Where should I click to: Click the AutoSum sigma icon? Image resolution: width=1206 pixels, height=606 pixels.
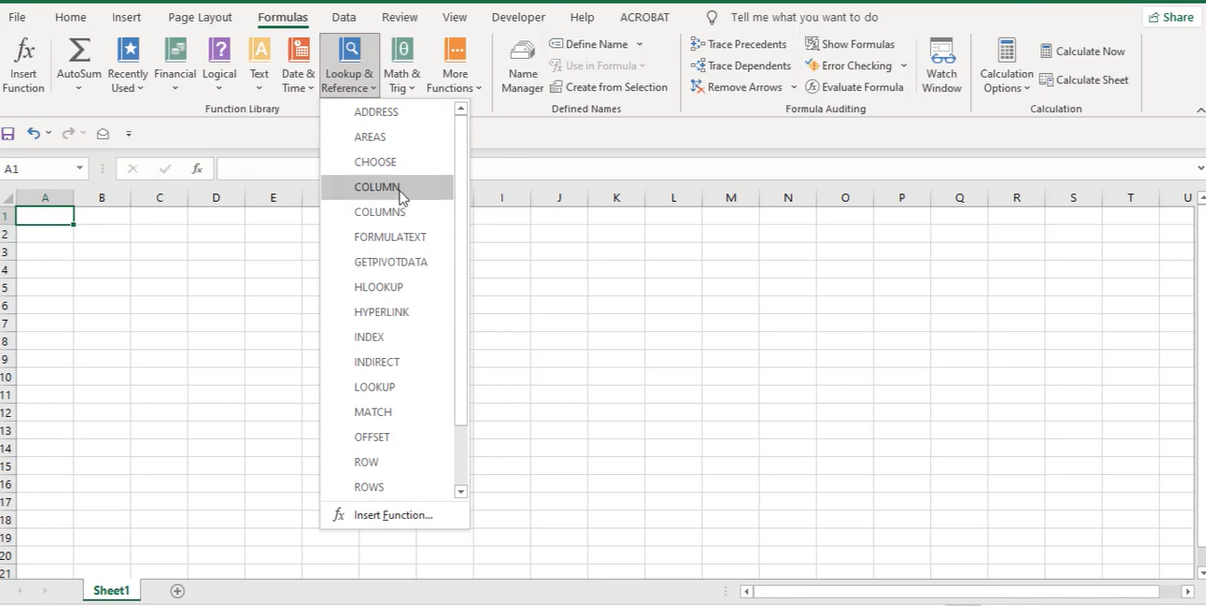(79, 50)
